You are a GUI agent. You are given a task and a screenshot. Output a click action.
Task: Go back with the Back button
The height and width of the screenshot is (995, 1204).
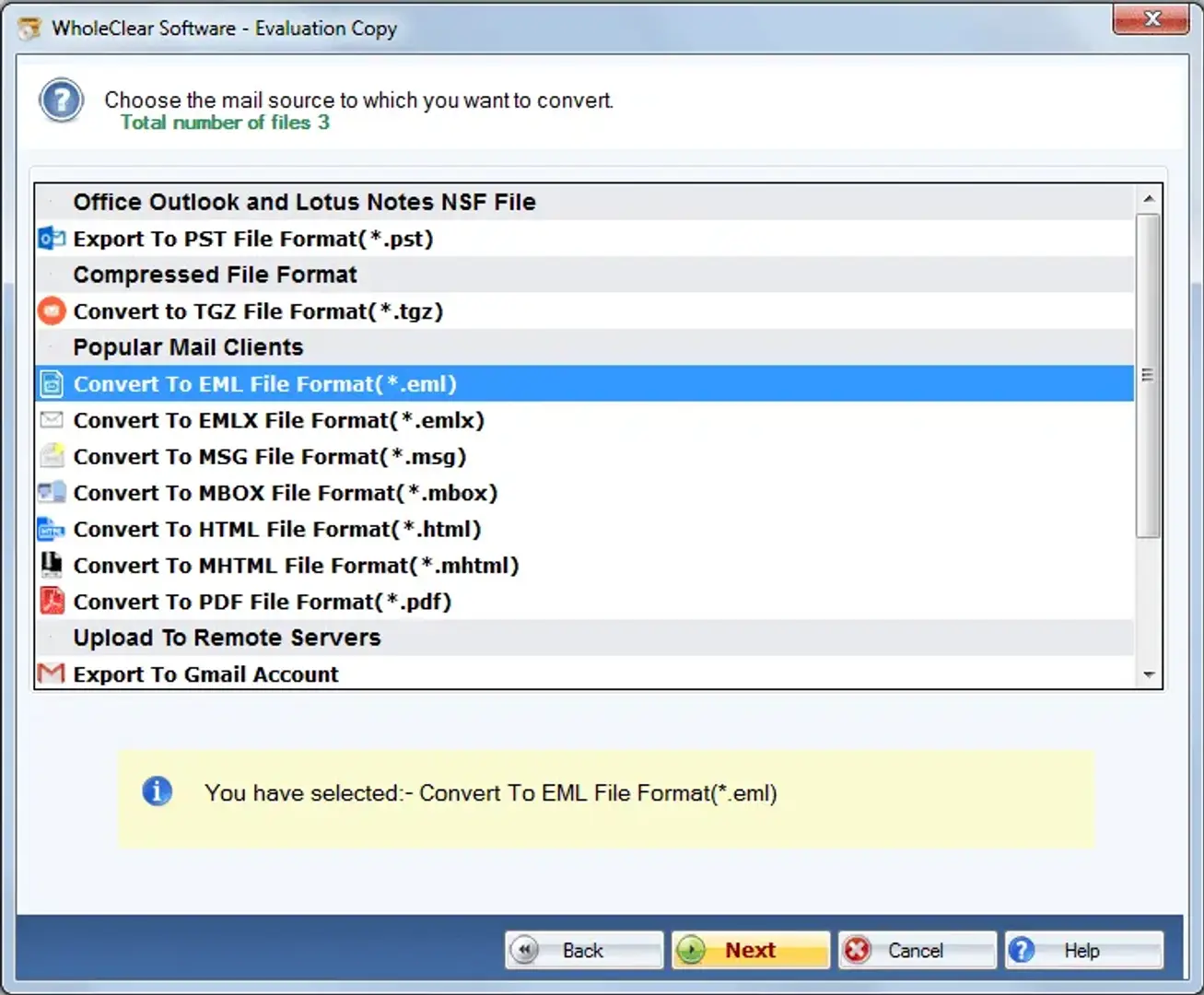pyautogui.click(x=583, y=950)
